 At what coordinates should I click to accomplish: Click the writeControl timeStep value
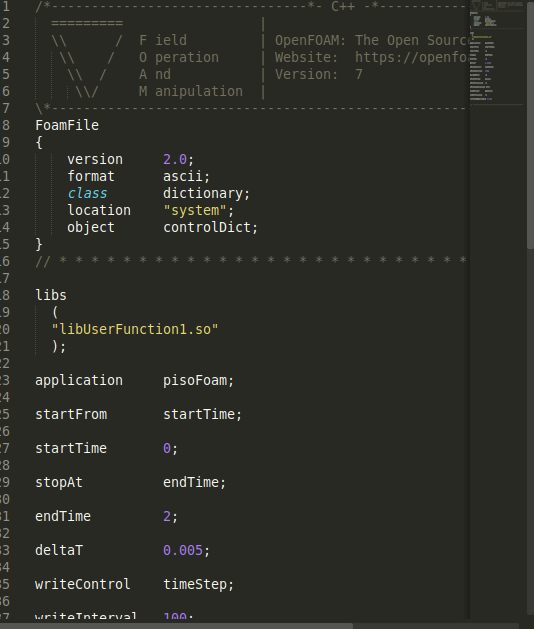(x=195, y=584)
